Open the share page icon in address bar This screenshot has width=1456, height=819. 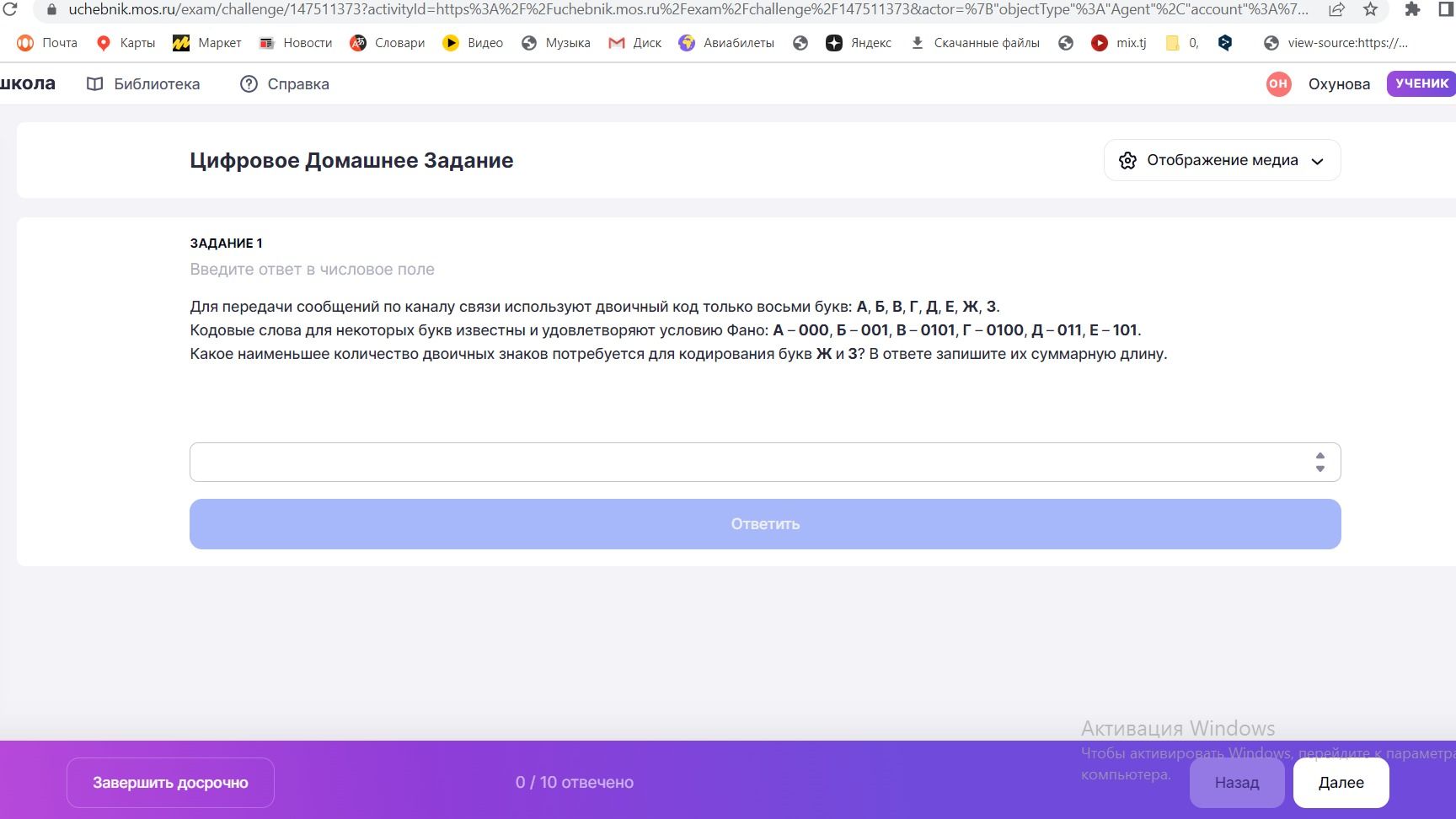(1336, 10)
